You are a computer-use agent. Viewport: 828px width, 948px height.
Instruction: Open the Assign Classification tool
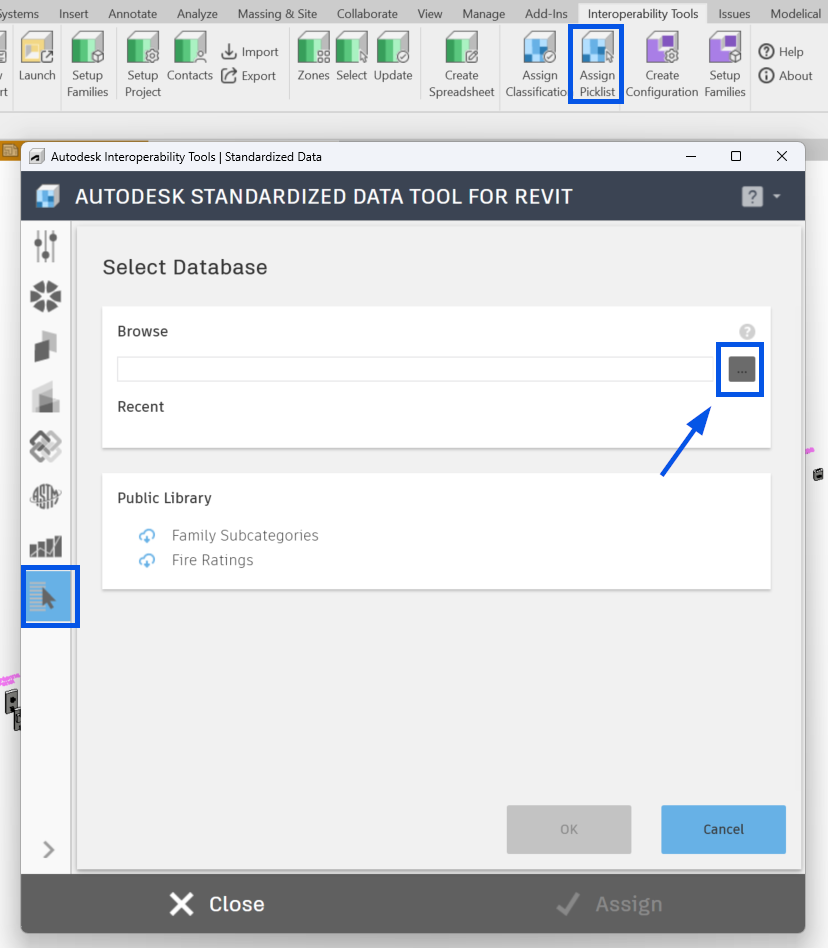tap(537, 65)
